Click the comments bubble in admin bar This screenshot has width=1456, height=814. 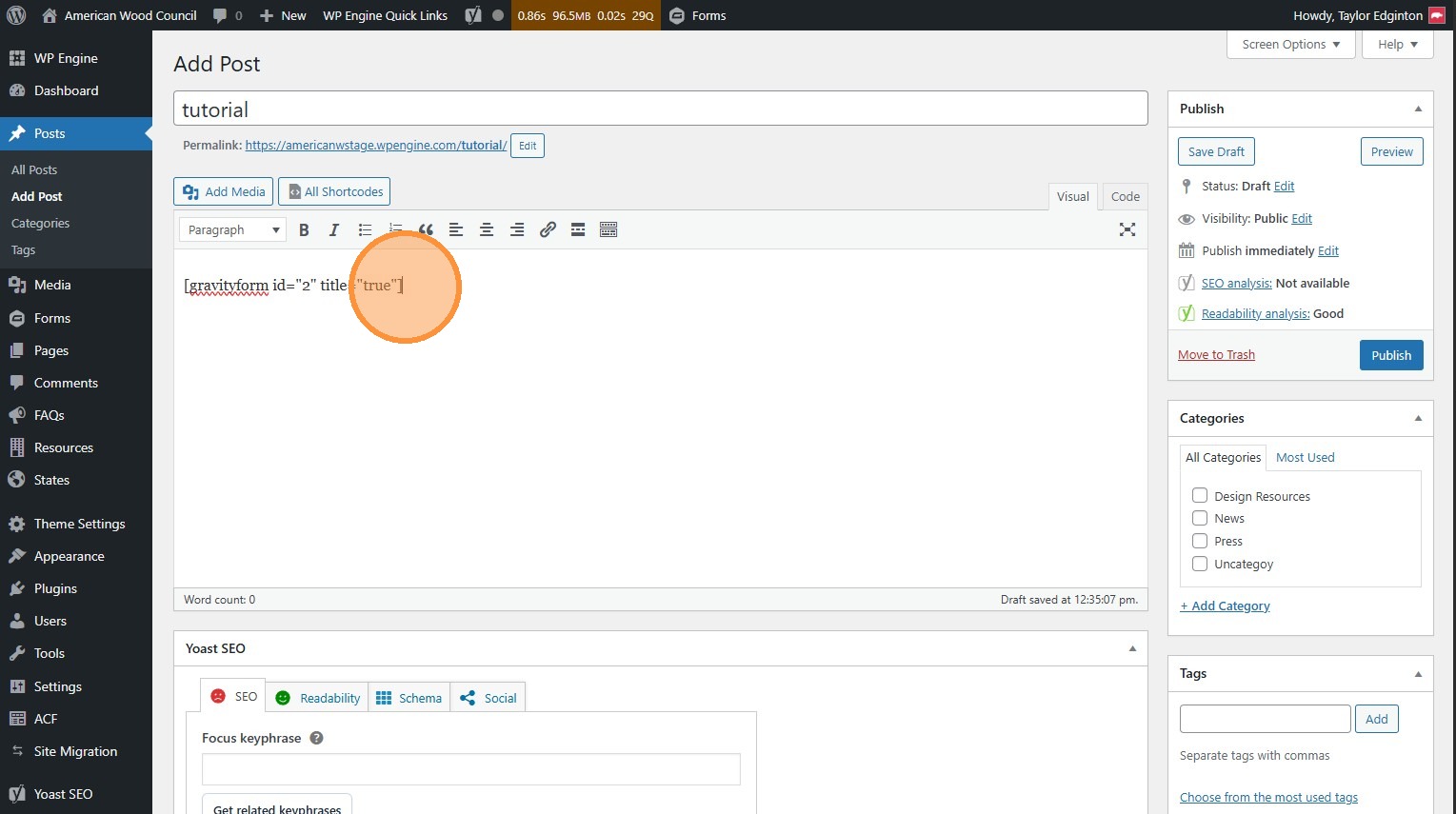coord(228,15)
